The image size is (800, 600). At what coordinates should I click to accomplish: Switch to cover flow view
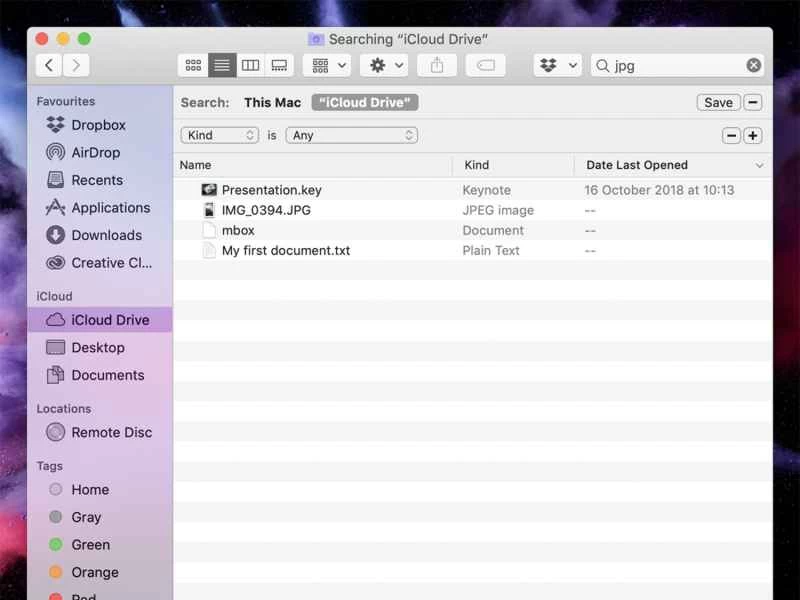279,65
